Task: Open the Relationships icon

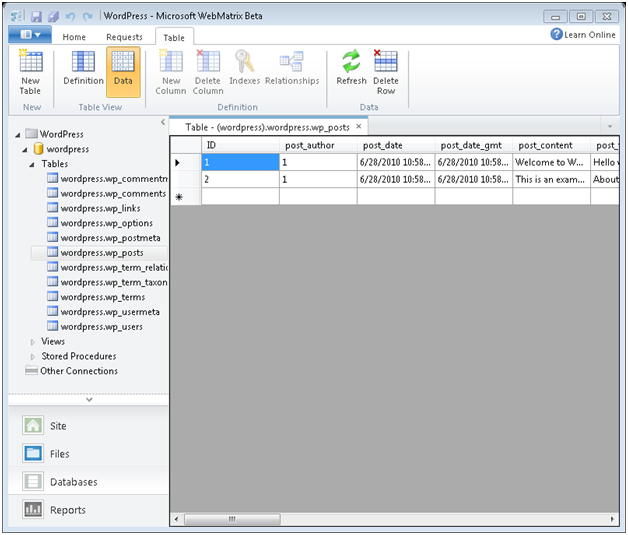Action: (x=292, y=61)
